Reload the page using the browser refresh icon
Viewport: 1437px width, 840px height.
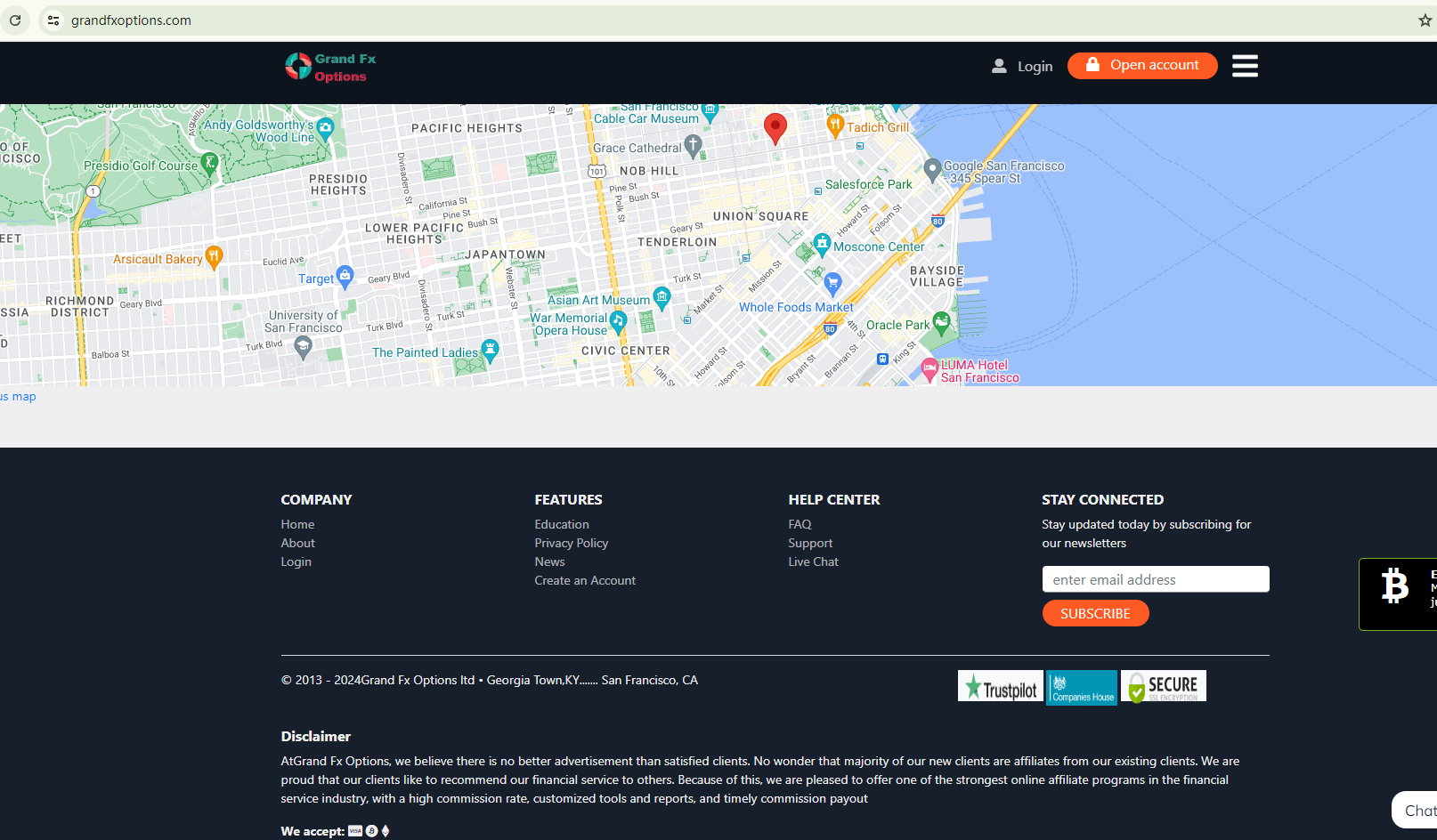point(15,20)
